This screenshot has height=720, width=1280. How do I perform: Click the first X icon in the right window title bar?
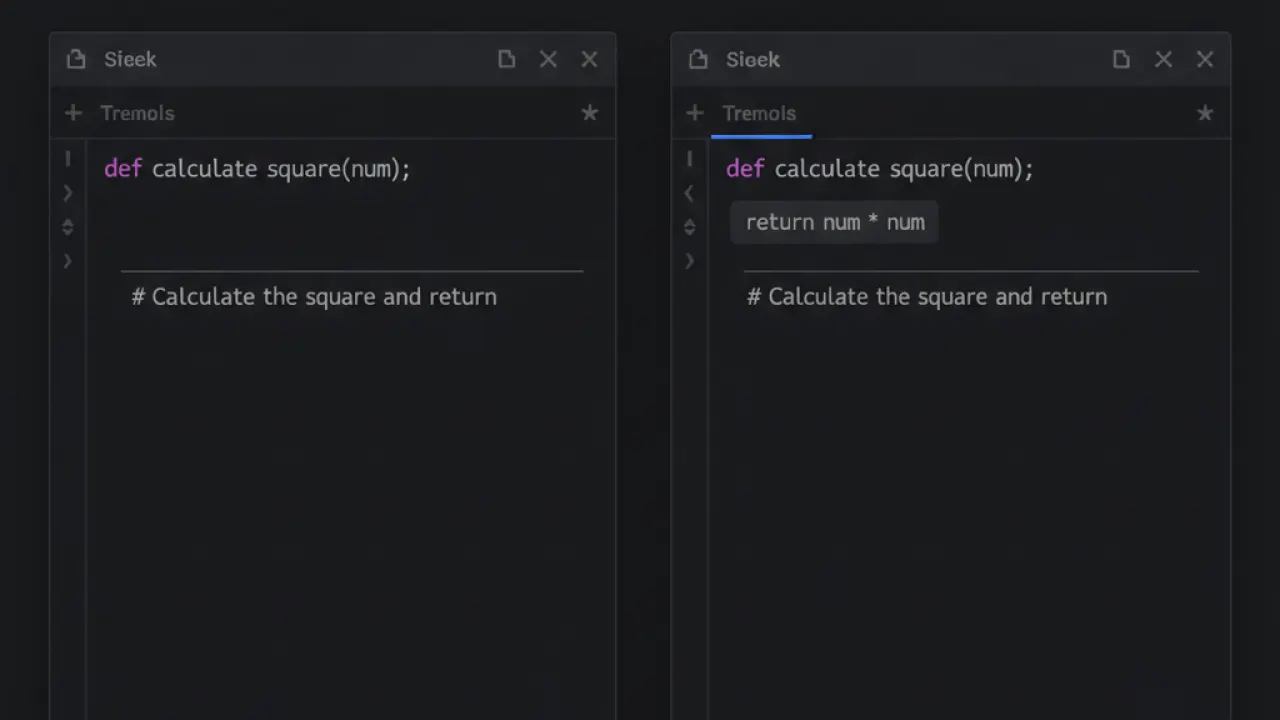click(1163, 59)
